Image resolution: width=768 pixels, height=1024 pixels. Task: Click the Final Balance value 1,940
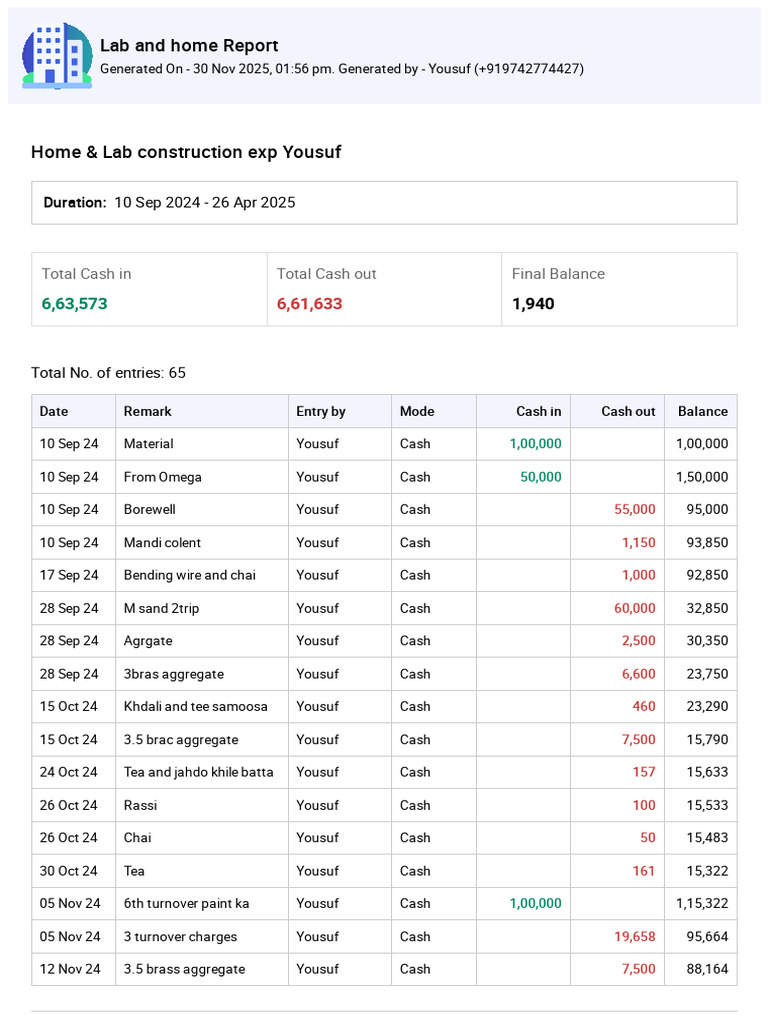click(533, 304)
